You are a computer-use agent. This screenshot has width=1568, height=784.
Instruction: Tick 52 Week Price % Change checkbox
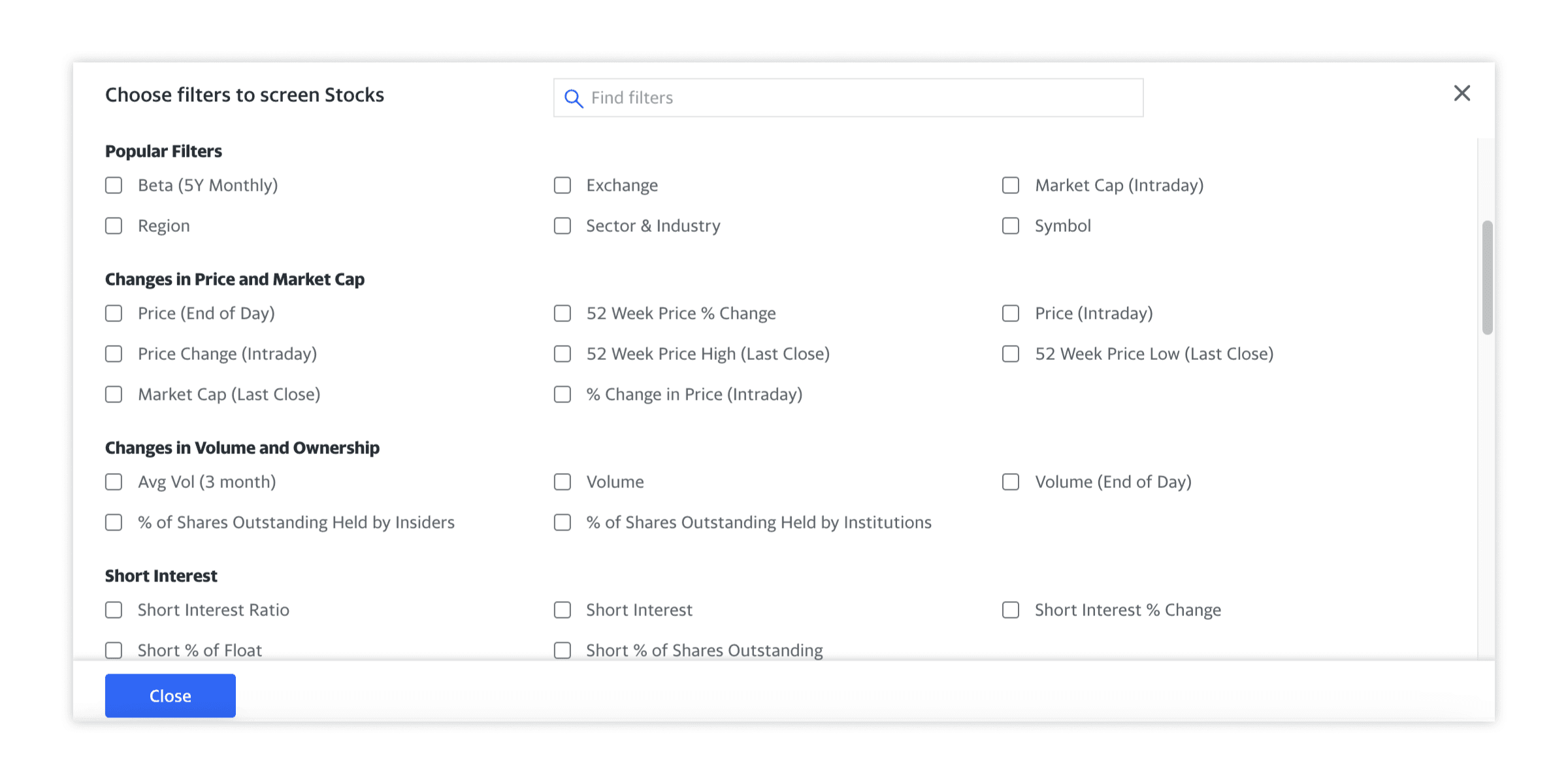point(562,314)
